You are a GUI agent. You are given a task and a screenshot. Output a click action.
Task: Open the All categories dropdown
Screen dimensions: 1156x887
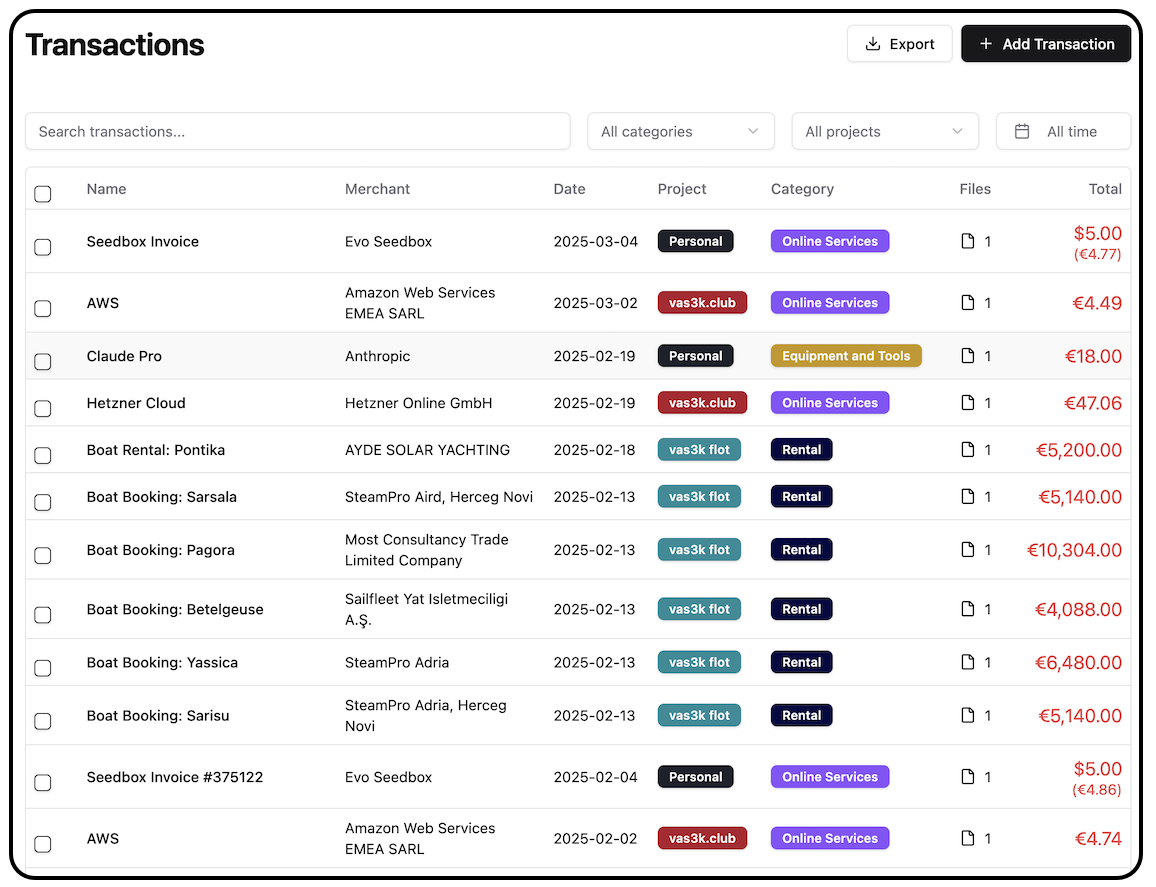(681, 131)
